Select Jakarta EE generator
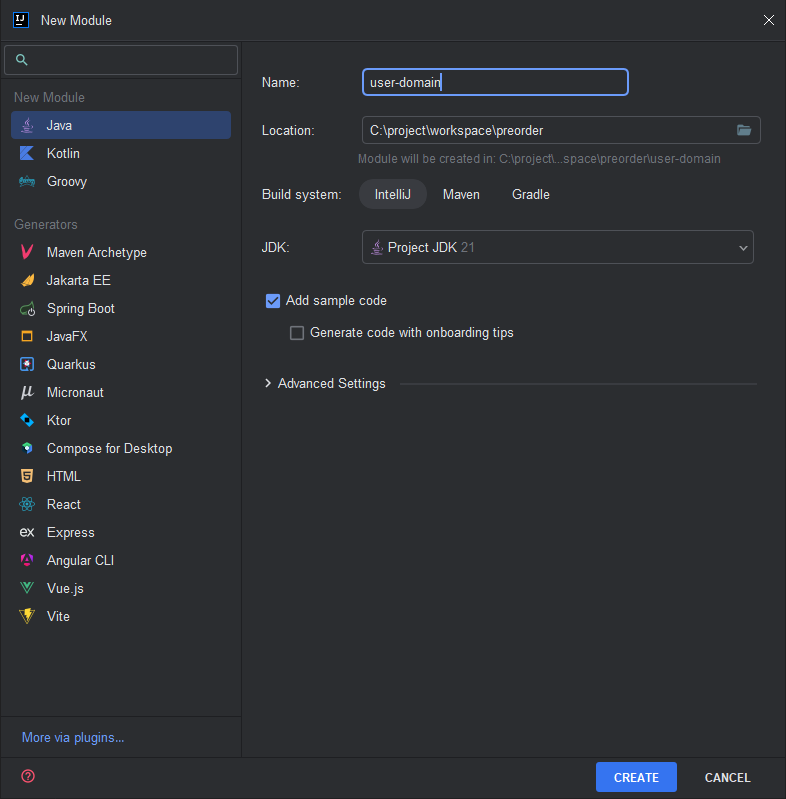Screen dimensions: 786x799 [x=121, y=280]
